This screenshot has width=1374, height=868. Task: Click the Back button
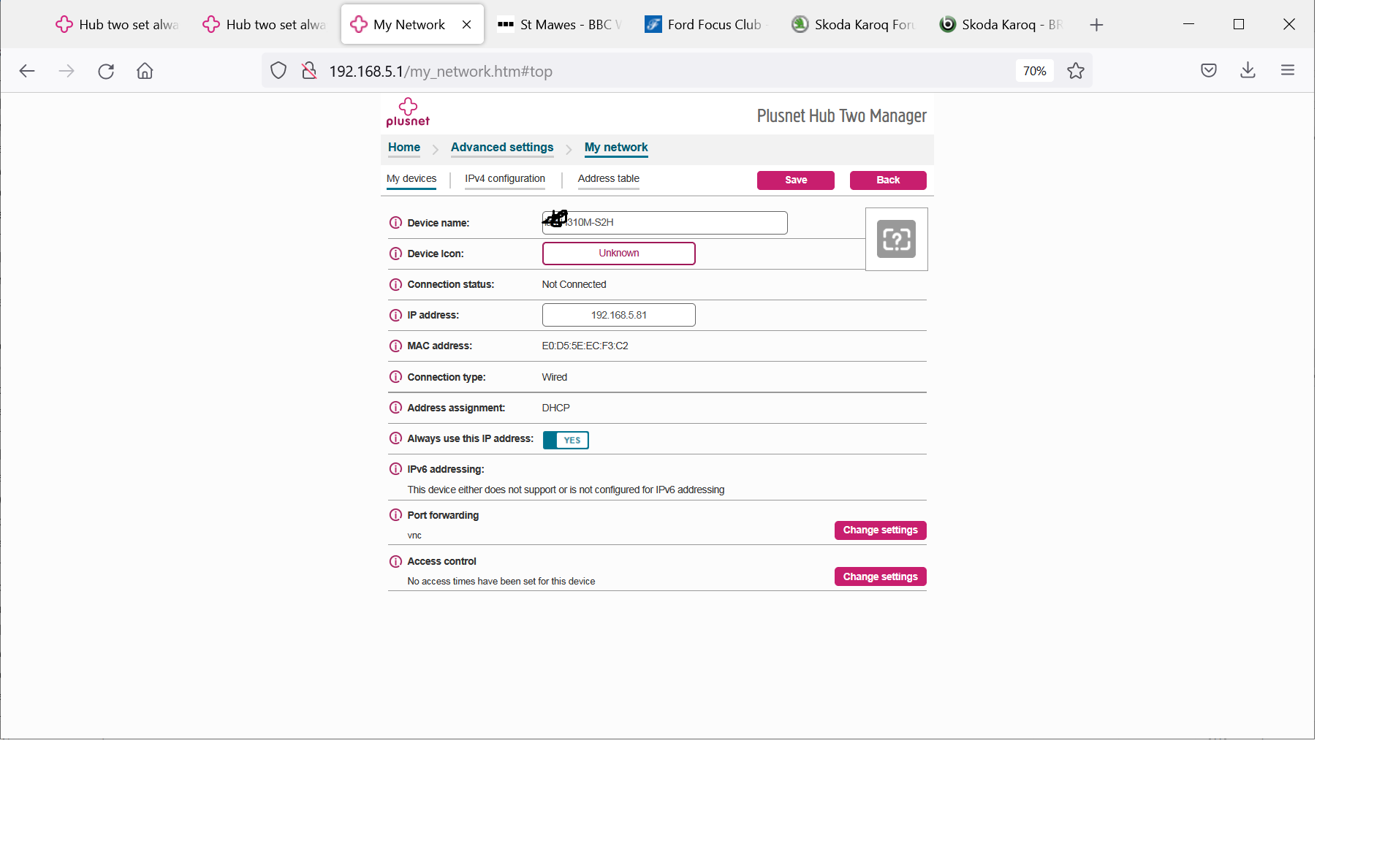tap(887, 180)
